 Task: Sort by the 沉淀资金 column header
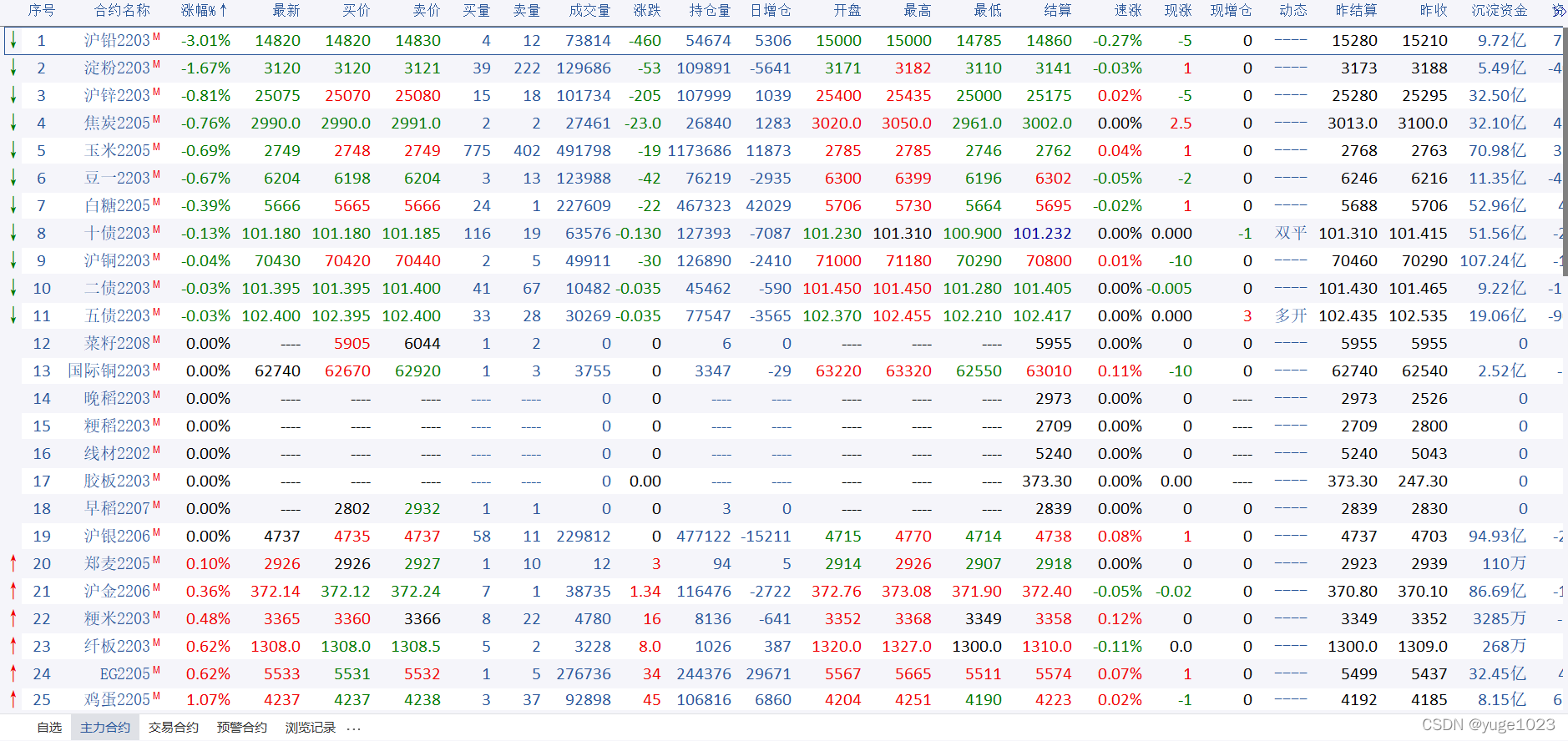coord(1500,11)
